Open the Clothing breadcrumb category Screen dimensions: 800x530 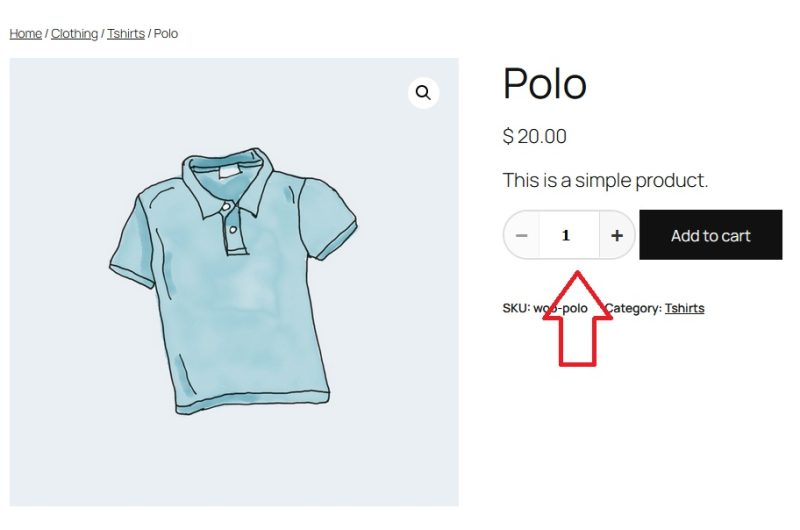coord(74,34)
